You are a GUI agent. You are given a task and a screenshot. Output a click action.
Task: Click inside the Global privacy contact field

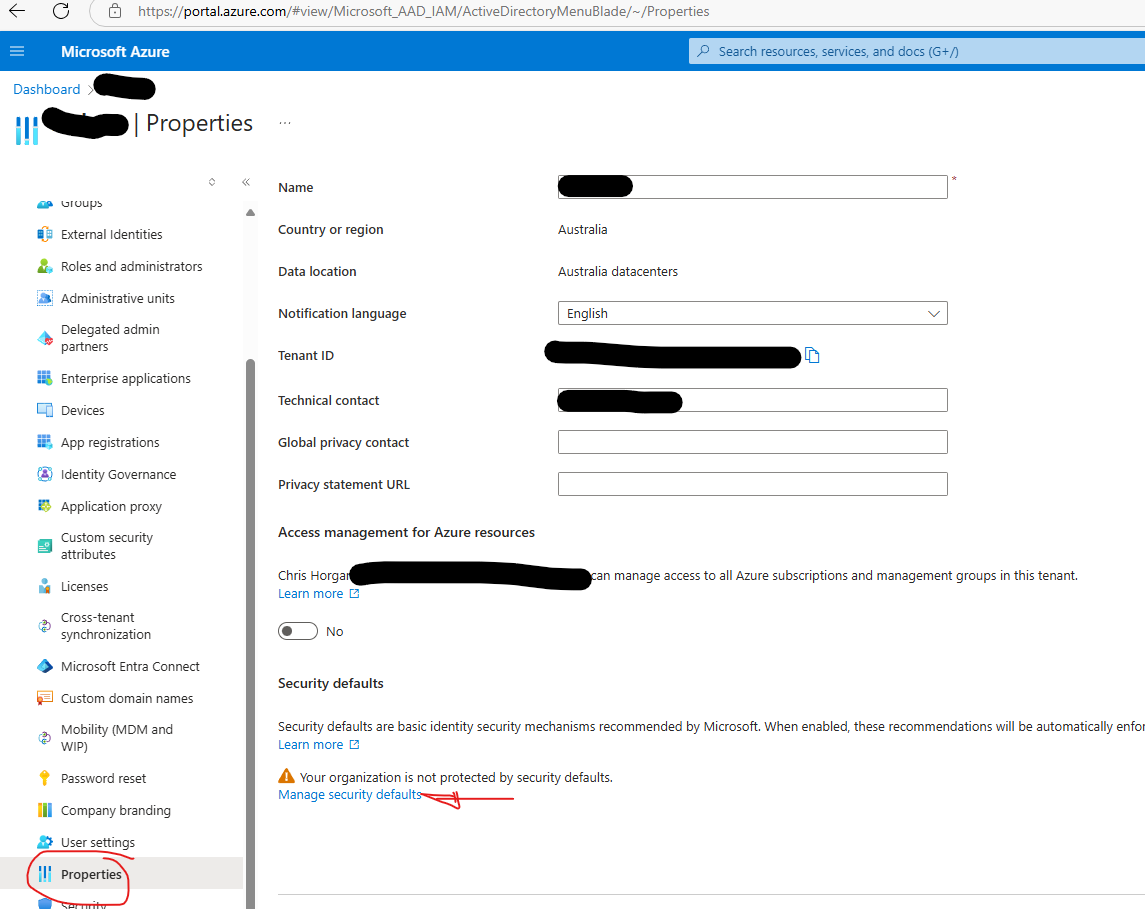coord(752,442)
